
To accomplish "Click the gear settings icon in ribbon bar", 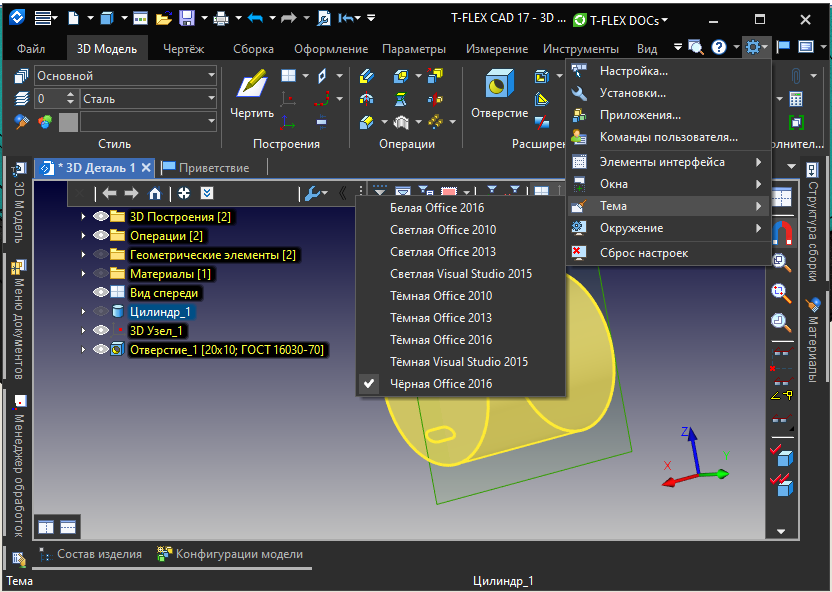I will tap(752, 47).
